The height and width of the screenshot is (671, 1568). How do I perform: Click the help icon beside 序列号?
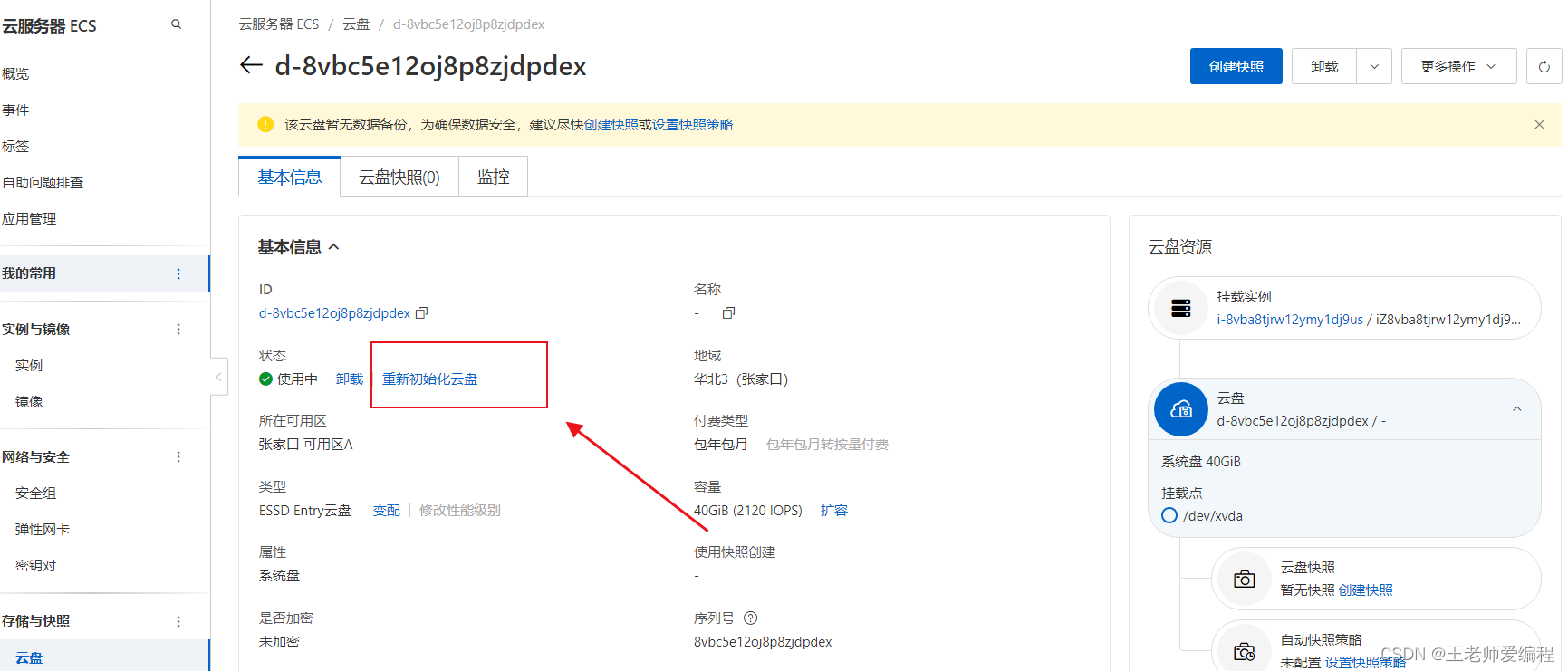point(750,618)
